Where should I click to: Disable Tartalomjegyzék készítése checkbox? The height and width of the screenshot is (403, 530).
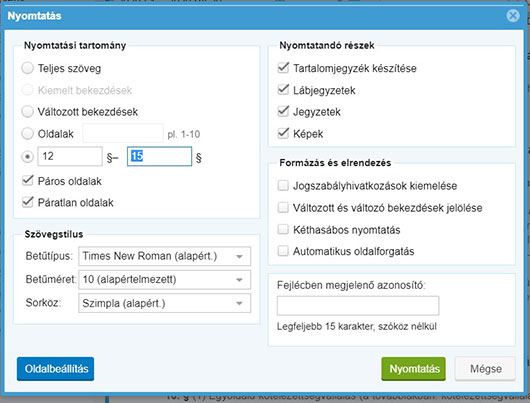tap(283, 68)
